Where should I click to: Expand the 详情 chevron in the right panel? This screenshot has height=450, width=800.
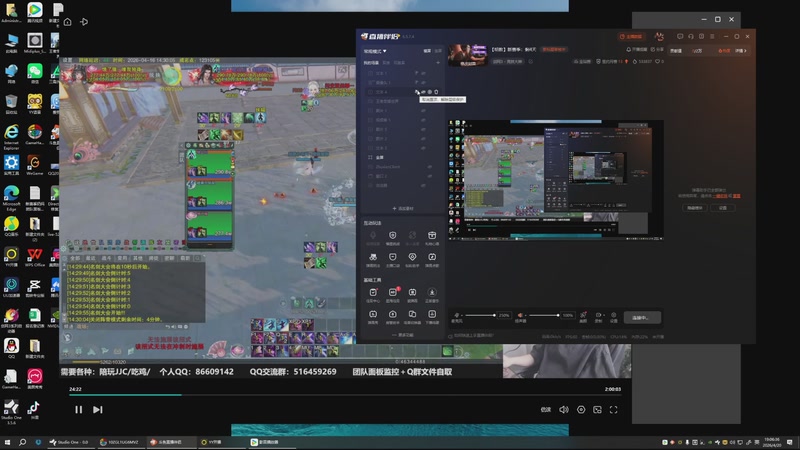tap(741, 51)
